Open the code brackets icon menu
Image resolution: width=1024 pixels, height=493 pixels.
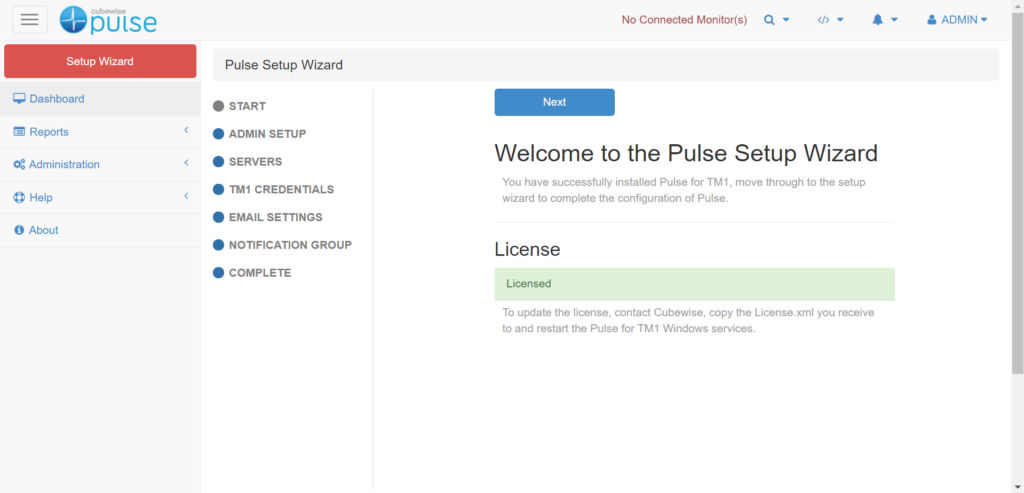point(830,20)
